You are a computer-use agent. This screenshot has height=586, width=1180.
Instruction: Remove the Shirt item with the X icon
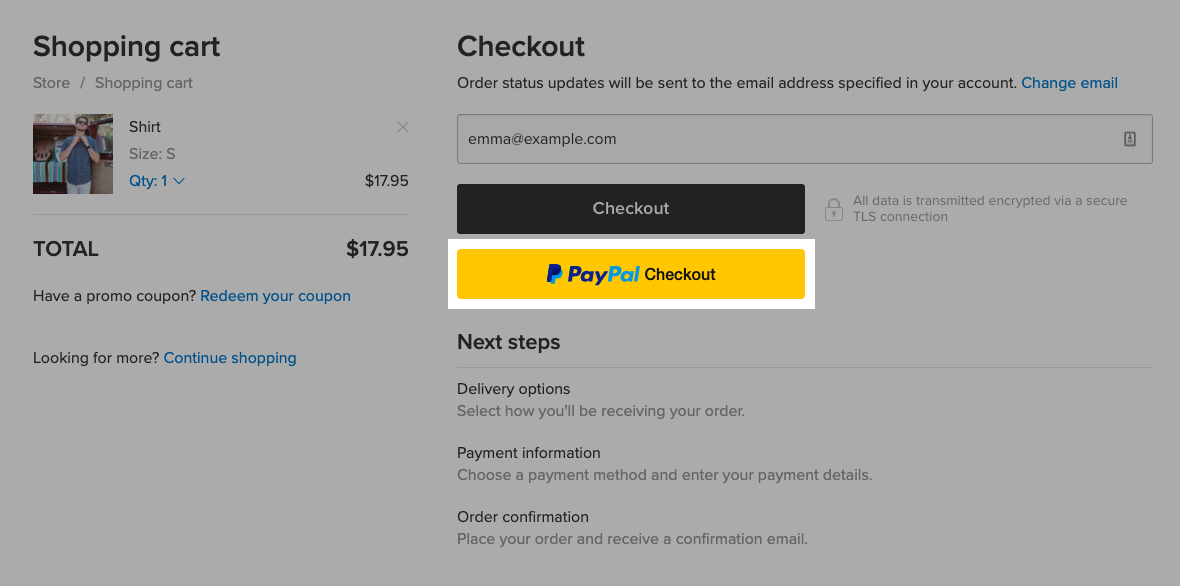click(x=403, y=127)
